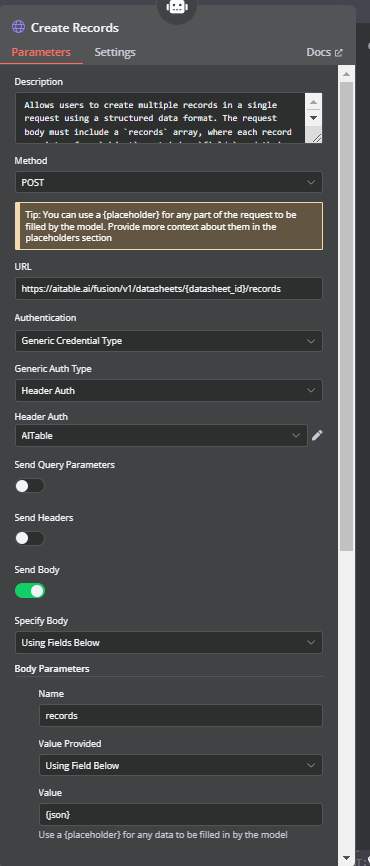Open the Specify Body dropdown
Viewport: 370px width, 866px height.
[x=169, y=643]
